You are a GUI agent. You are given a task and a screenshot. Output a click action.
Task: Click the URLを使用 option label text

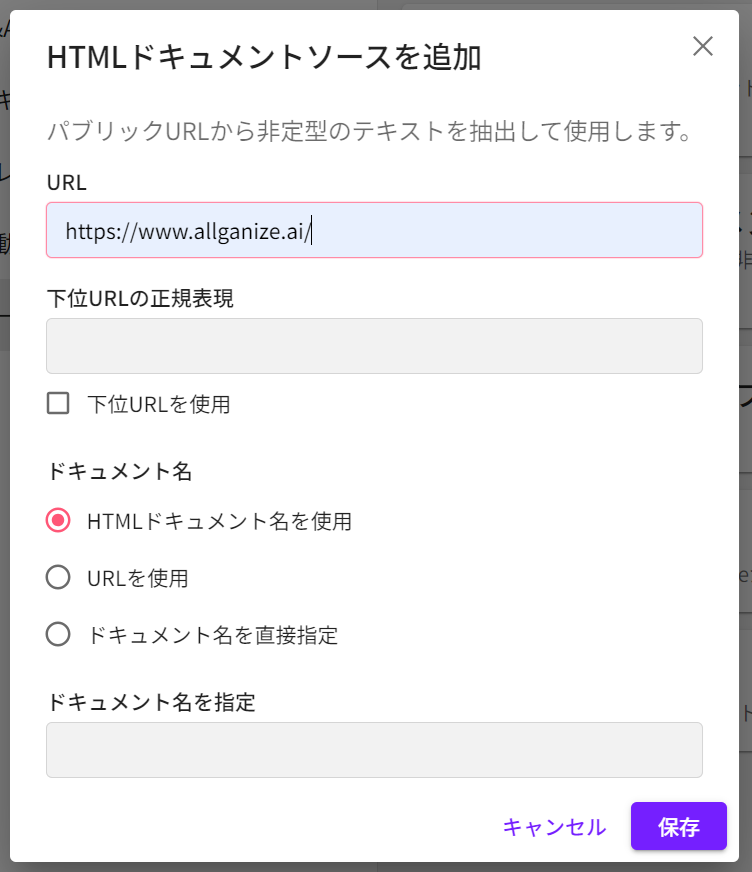point(137,578)
